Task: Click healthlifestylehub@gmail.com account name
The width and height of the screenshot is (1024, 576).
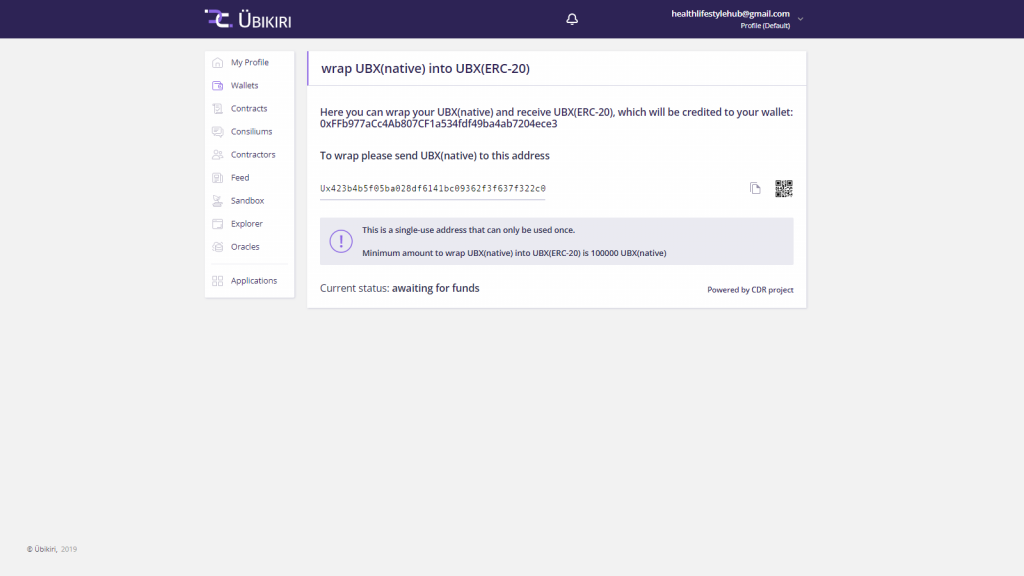Action: (730, 14)
